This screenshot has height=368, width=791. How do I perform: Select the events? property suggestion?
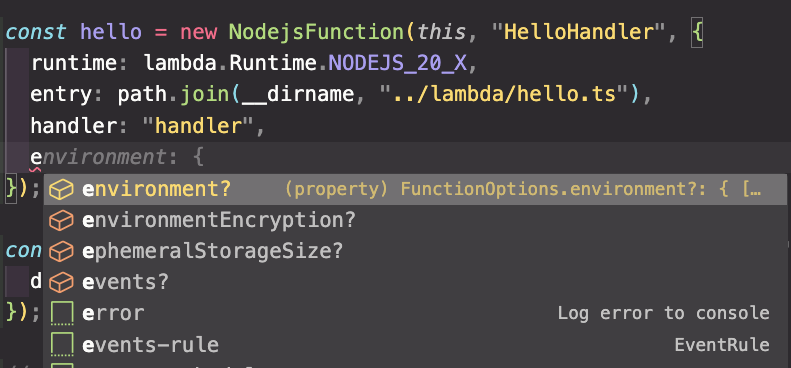tap(415, 282)
